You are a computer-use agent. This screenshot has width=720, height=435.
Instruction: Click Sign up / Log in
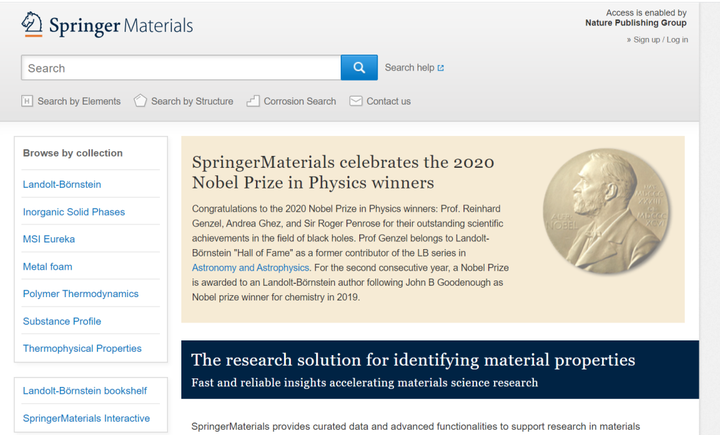(x=661, y=39)
